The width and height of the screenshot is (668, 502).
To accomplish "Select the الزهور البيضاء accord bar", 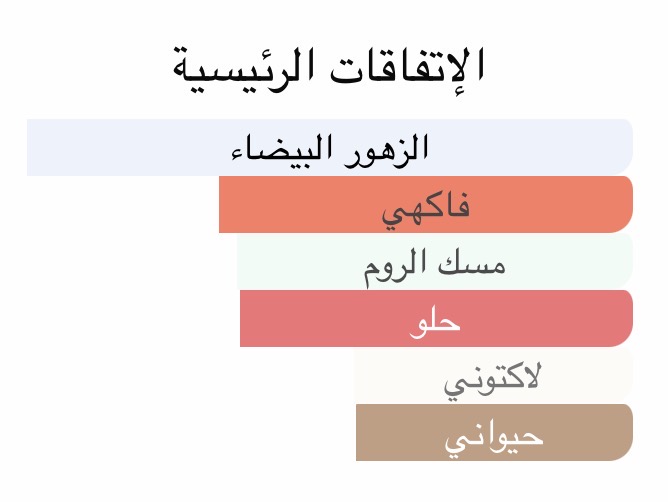I will pos(330,147).
